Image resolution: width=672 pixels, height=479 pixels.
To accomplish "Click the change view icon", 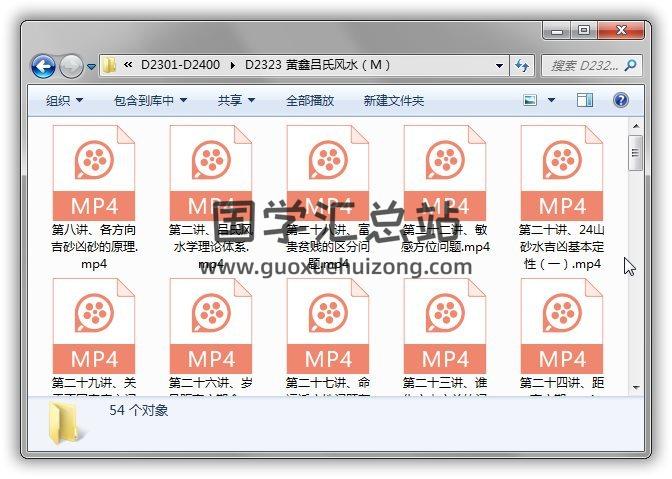I will coord(531,100).
